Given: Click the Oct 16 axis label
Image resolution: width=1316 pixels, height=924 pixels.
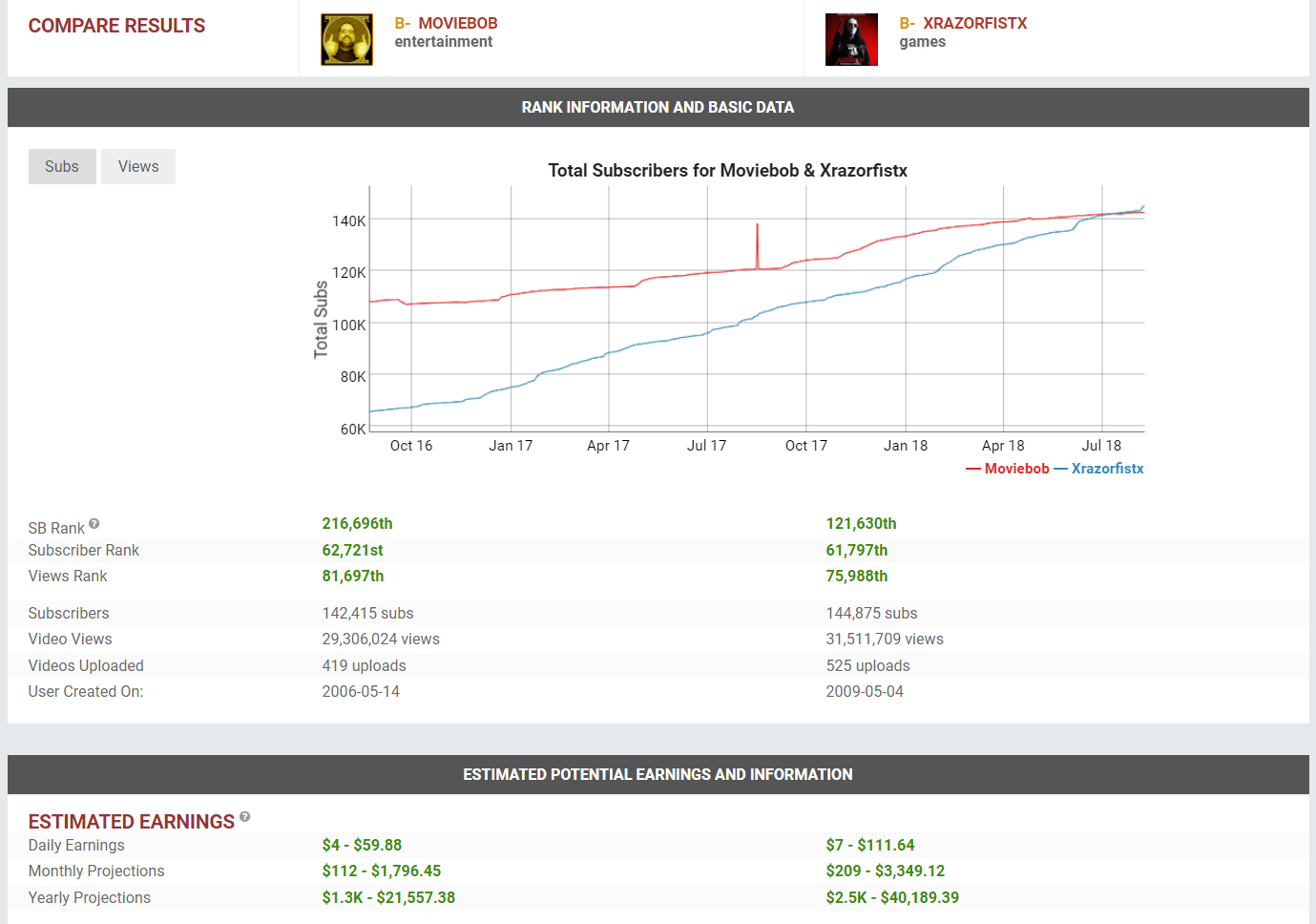Looking at the screenshot, I should tap(411, 446).
